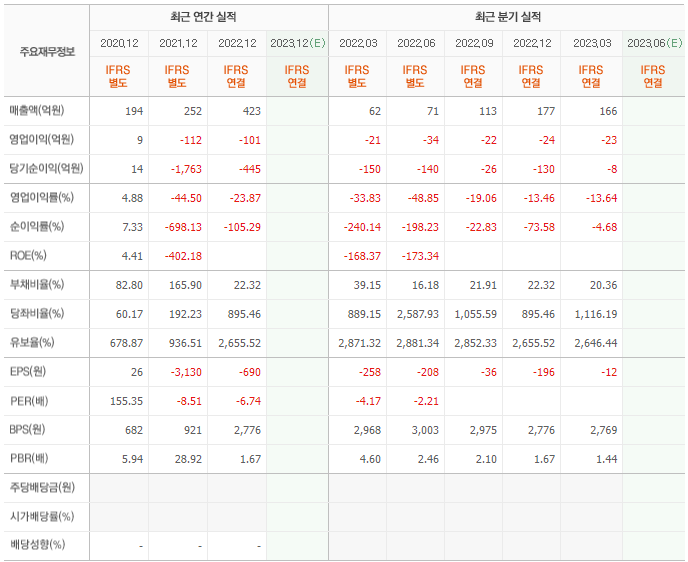Click the 당기순이익 value -8

(x=612, y=169)
